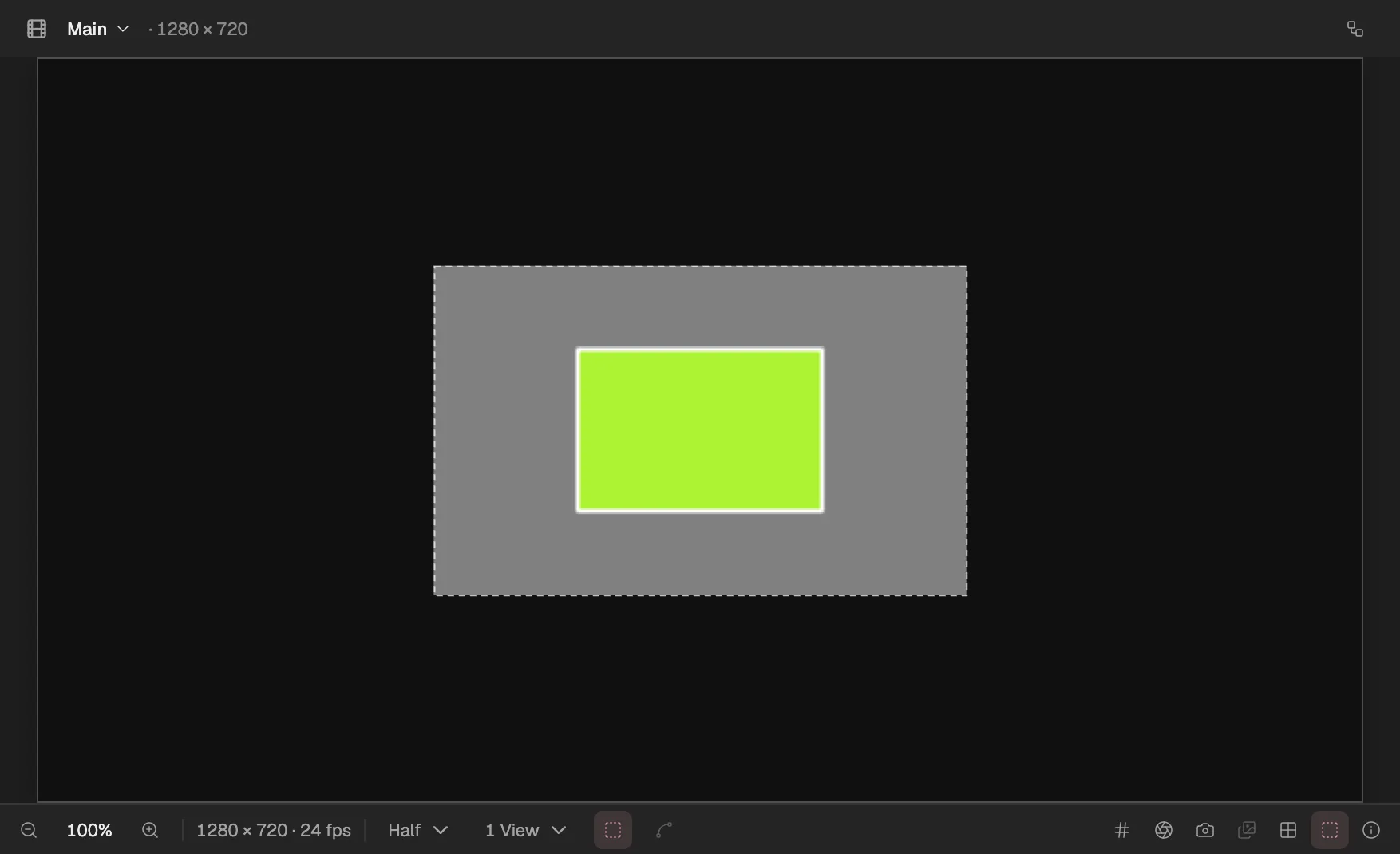
Task: Toggle the highlighted dashed square icon right
Action: 1330,830
